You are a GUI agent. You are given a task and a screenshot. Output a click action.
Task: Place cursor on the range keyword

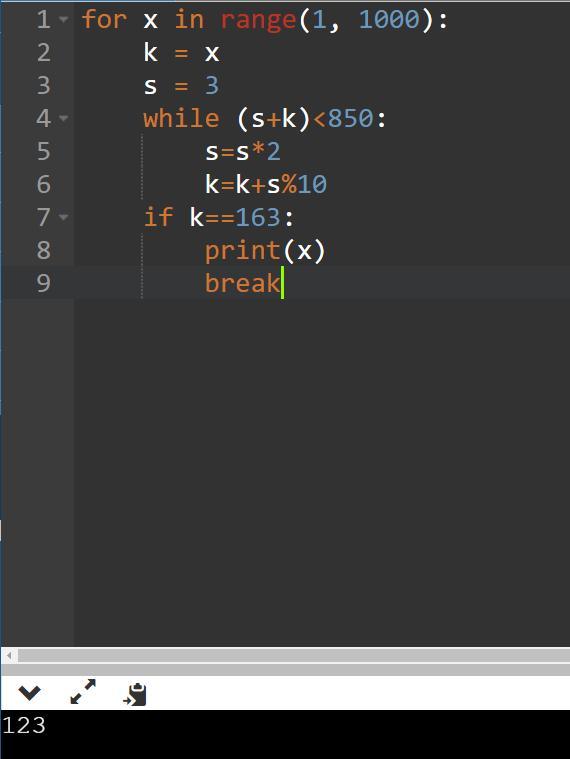click(258, 20)
